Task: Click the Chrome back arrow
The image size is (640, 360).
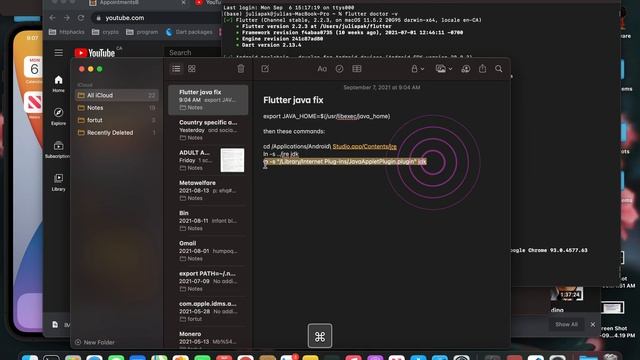Action: coord(52,18)
